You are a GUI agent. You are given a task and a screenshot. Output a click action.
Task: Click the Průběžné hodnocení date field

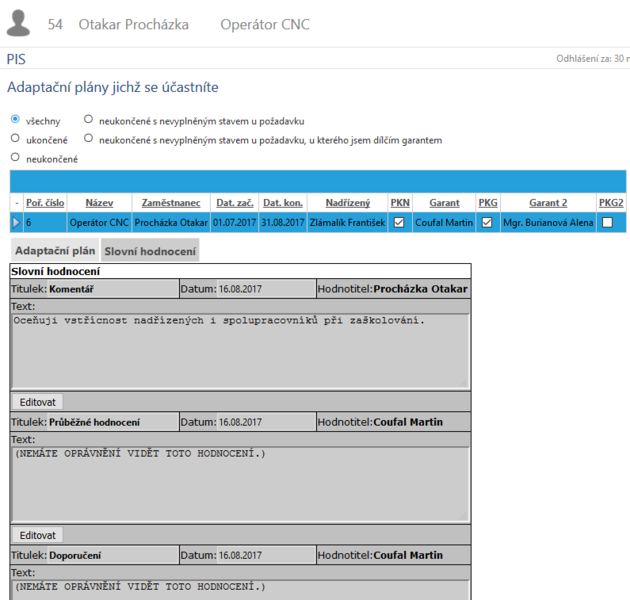pos(266,422)
